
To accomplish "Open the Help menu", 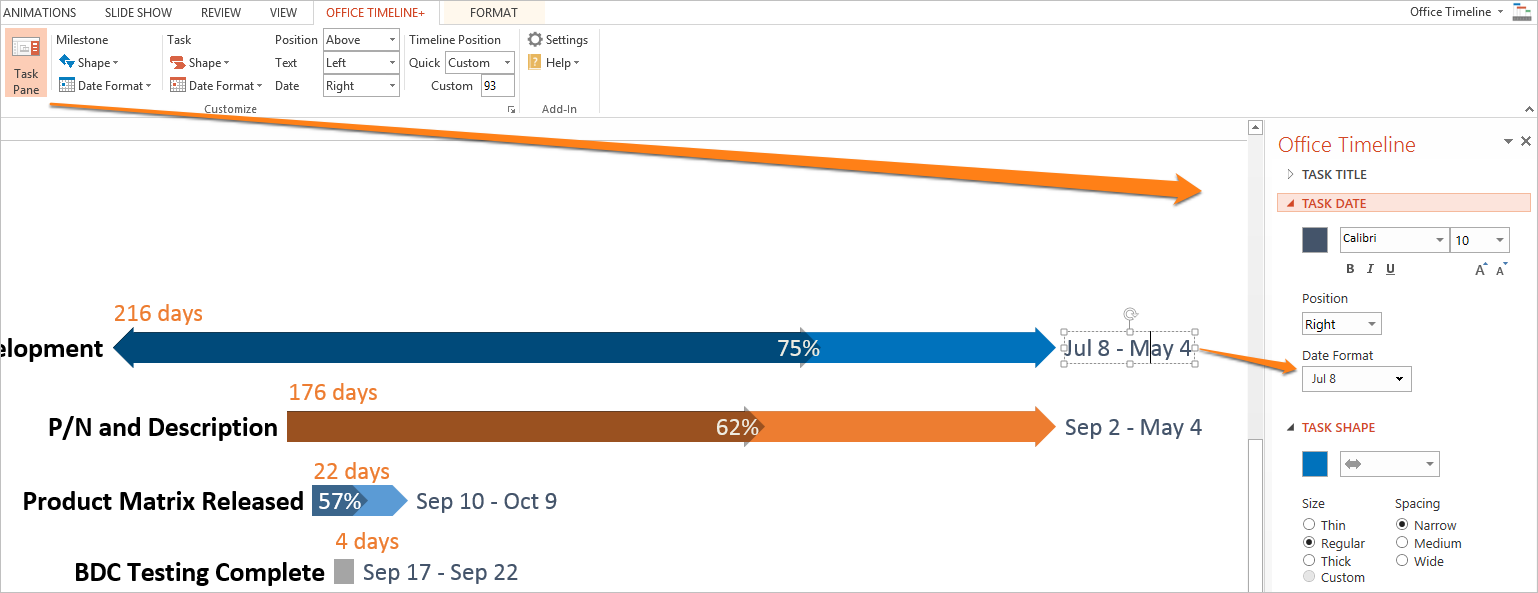I will 554,63.
